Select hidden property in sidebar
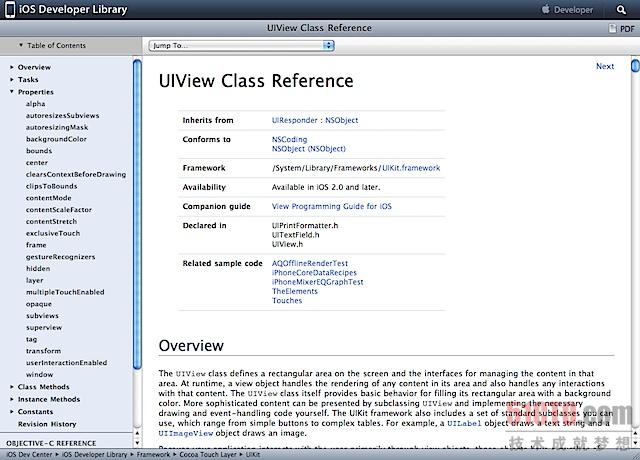Image resolution: width=640 pixels, height=460 pixels. (x=38, y=269)
